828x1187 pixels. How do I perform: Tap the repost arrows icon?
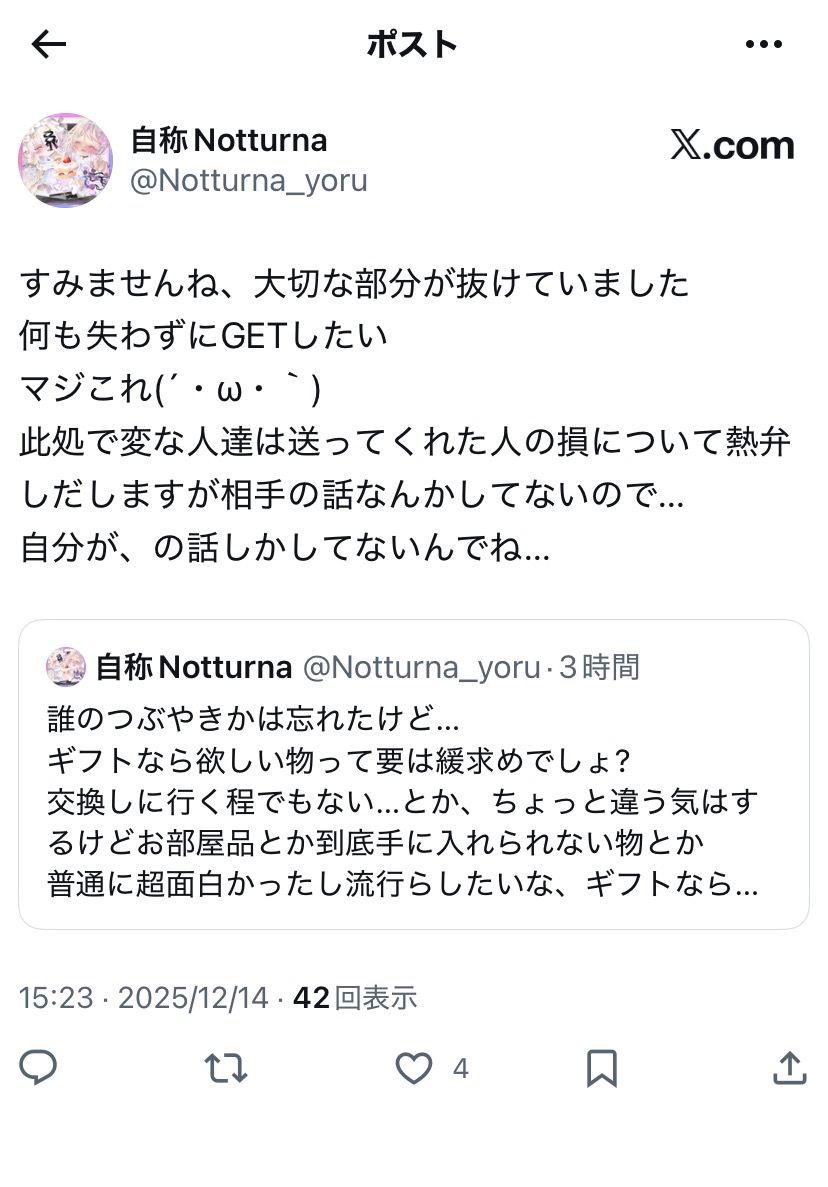226,1068
